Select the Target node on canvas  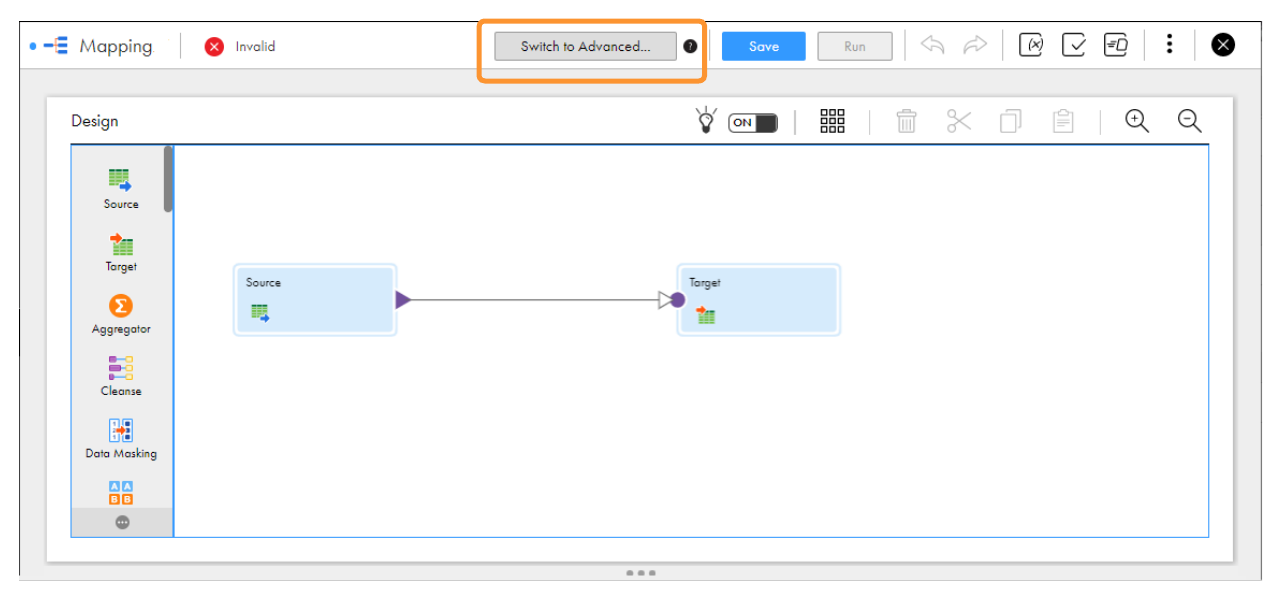pyautogui.click(x=759, y=300)
